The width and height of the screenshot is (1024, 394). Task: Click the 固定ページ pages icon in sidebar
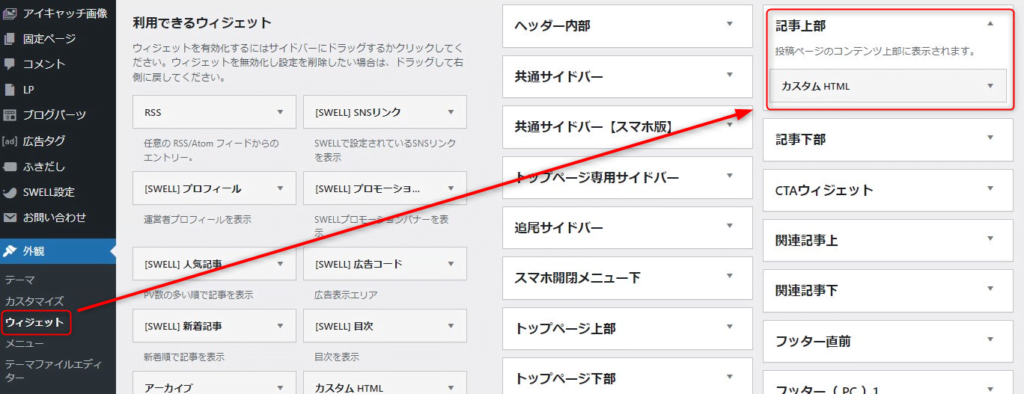9,39
